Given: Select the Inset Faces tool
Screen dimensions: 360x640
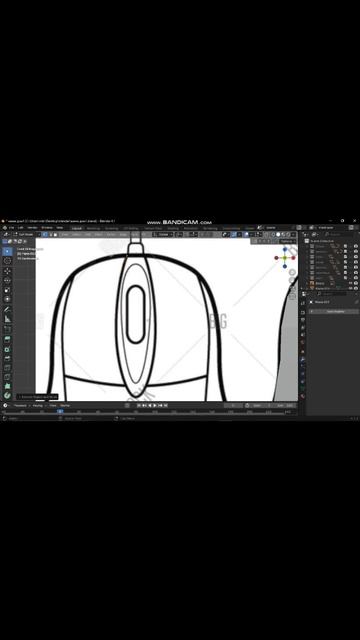Looking at the screenshot, I should tap(7, 349).
